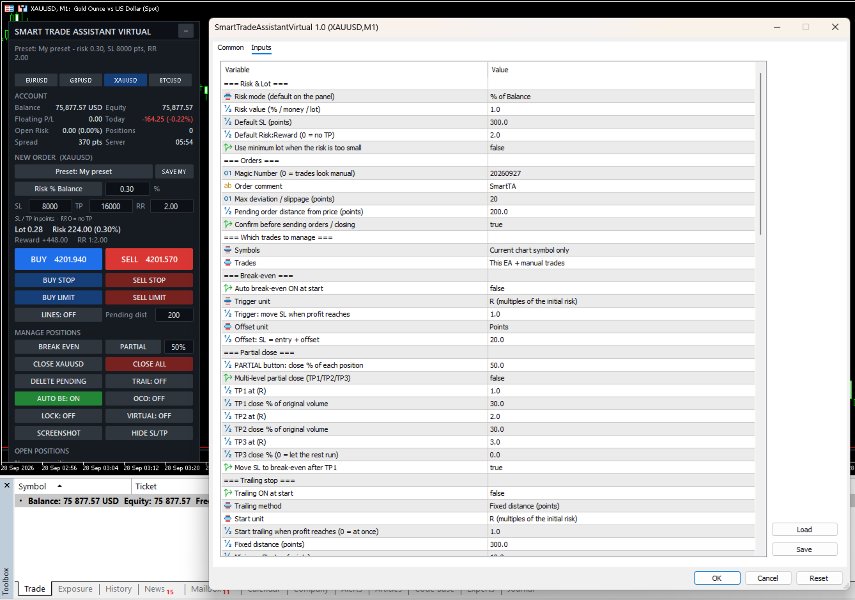Toggle OCO: OFF on the panel
The width and height of the screenshot is (855, 600).
point(149,399)
